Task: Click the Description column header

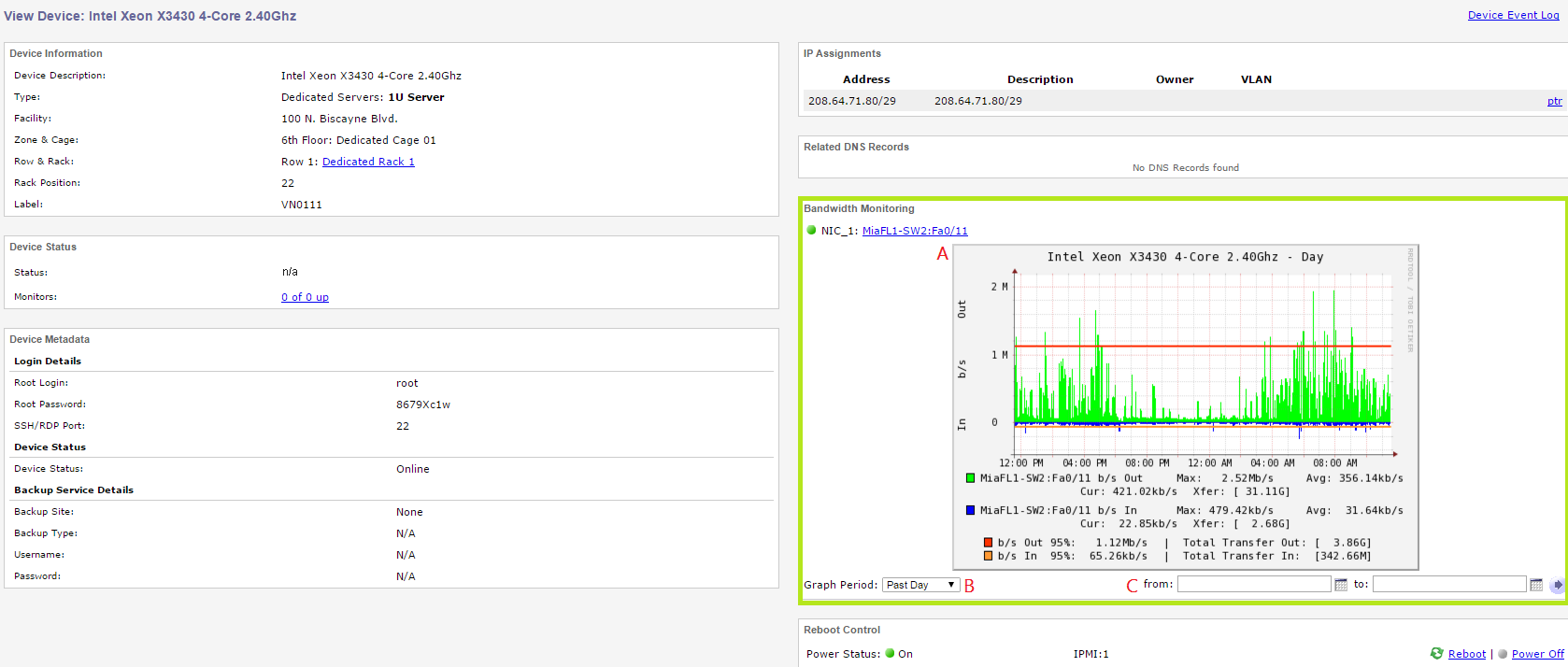Action: [1040, 79]
